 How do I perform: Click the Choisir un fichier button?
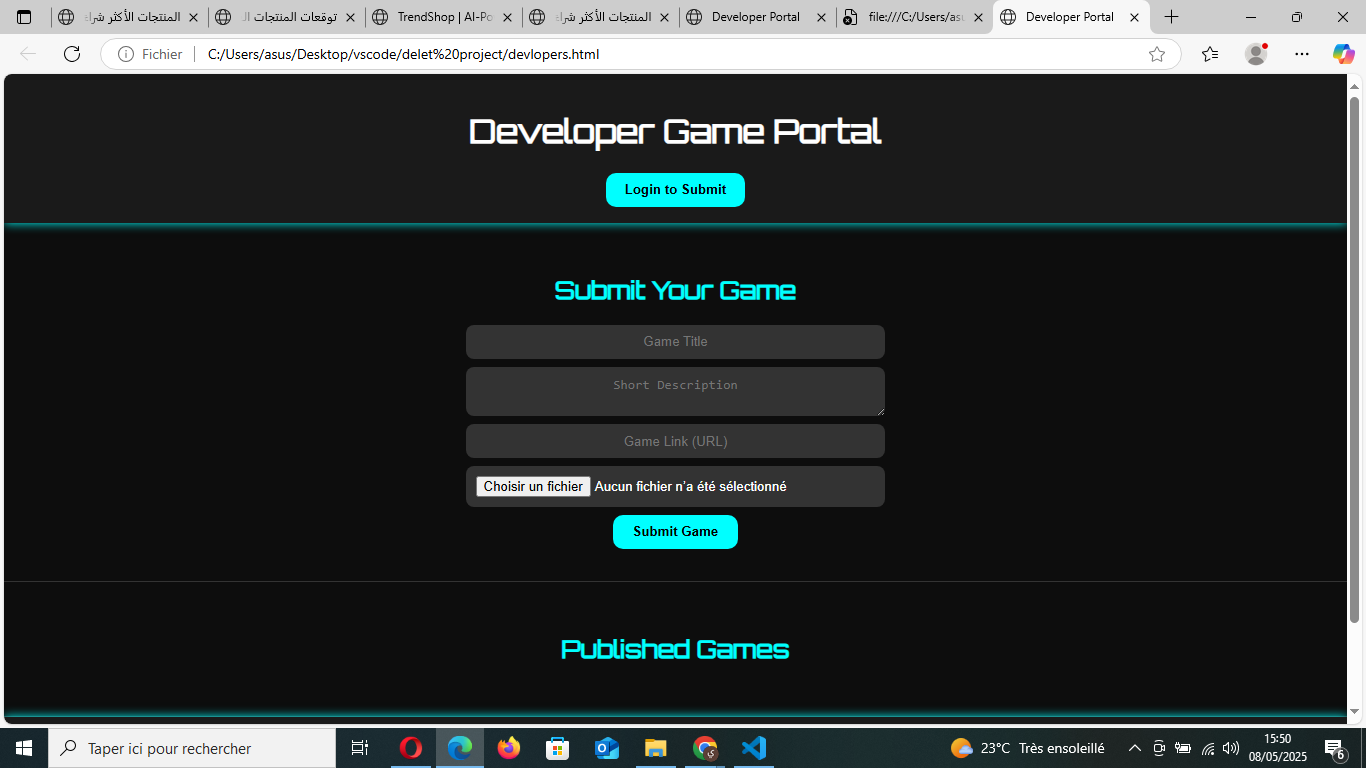tap(533, 487)
